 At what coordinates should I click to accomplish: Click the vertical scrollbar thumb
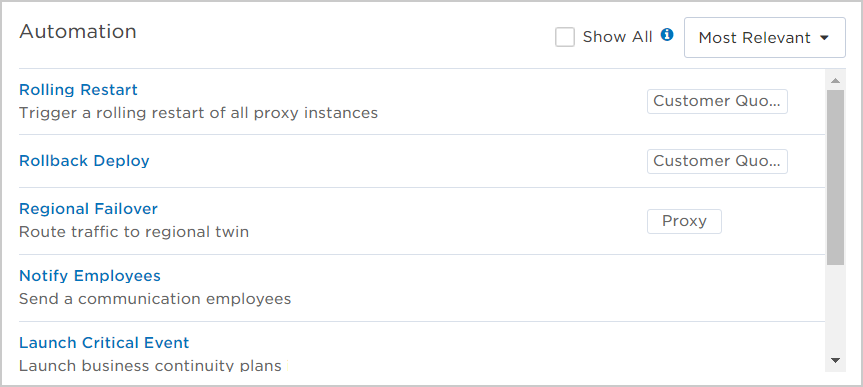click(835, 177)
